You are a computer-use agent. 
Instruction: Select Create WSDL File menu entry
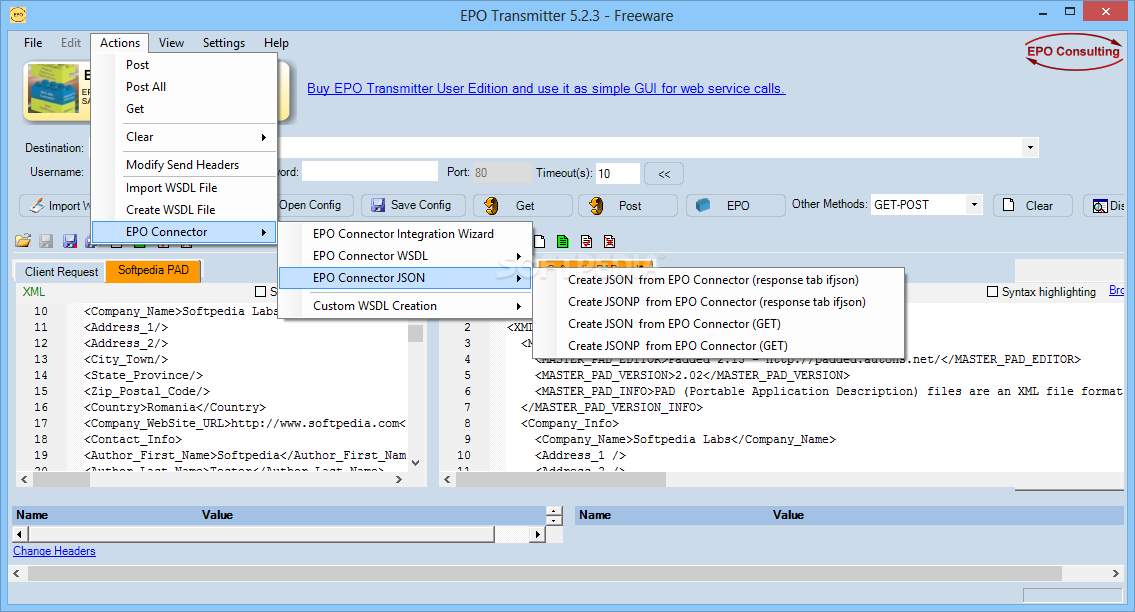185,209
